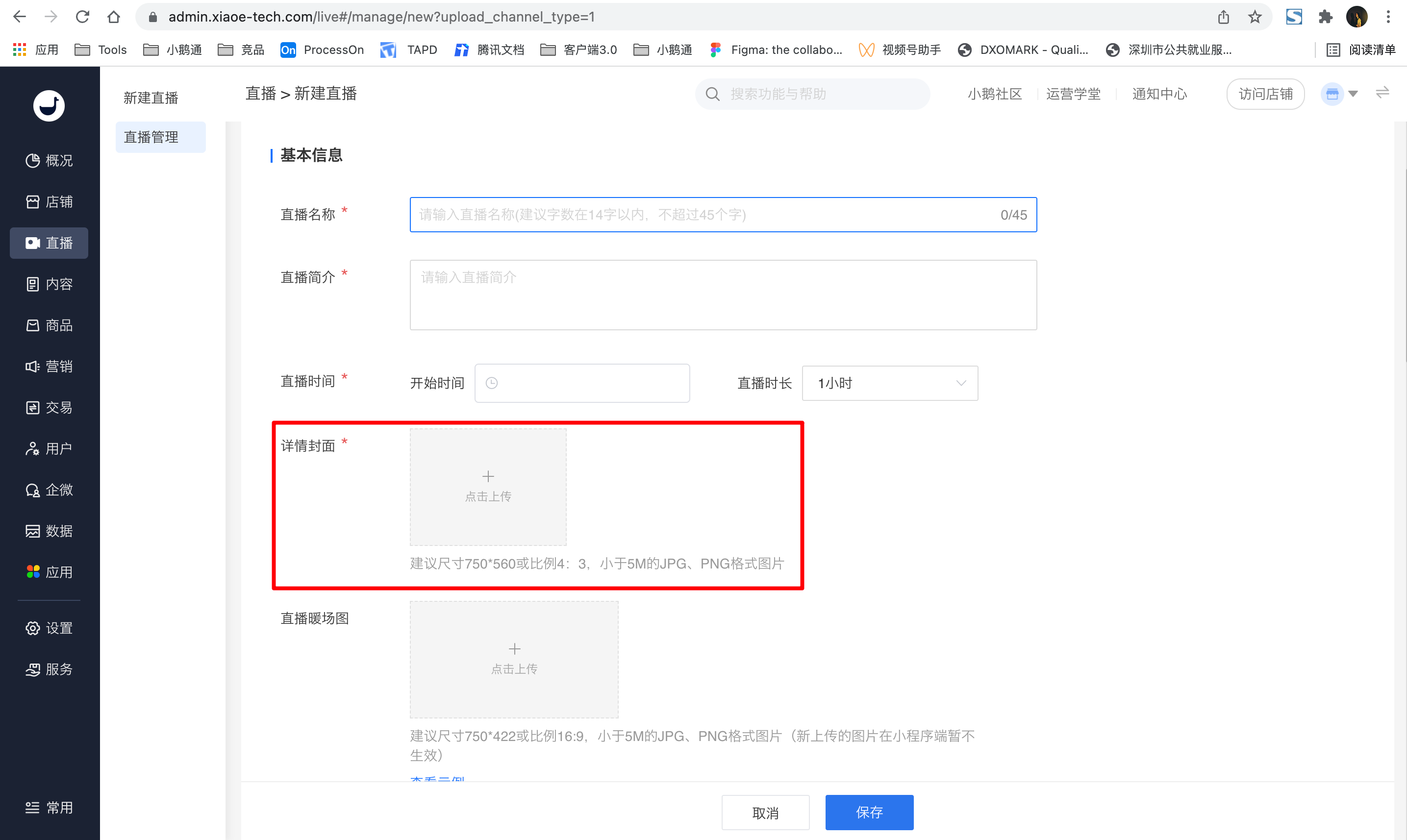The image size is (1407, 840).
Task: Upload image to 详情封面 cover area
Action: pos(488,487)
